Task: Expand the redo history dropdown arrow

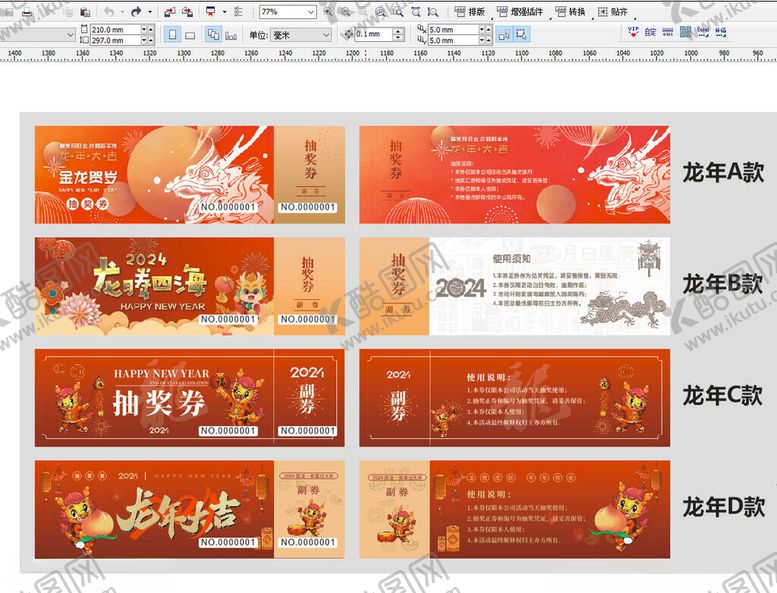Action: click(149, 12)
